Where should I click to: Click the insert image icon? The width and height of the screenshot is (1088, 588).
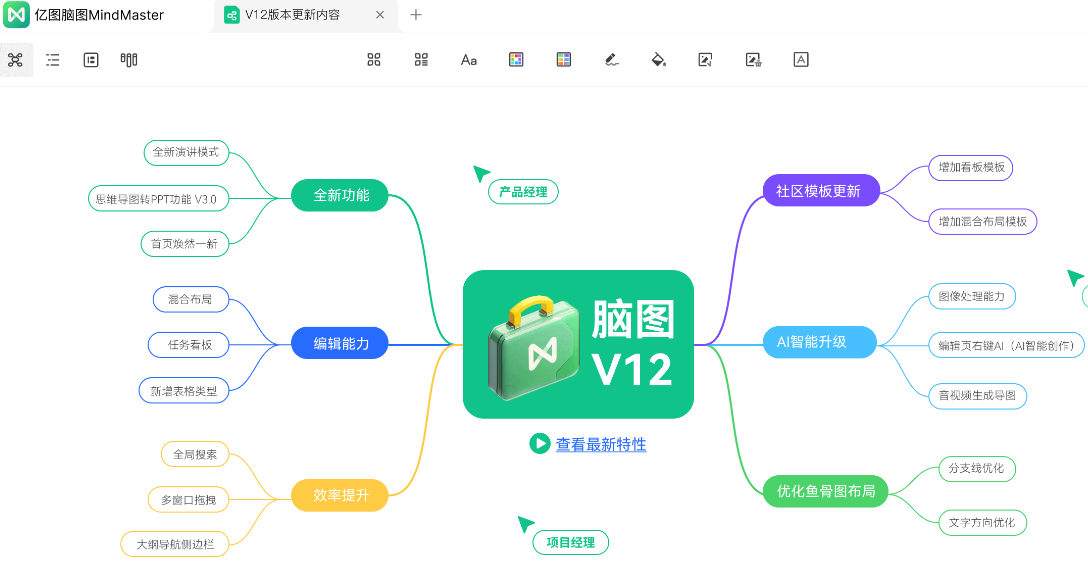point(705,59)
